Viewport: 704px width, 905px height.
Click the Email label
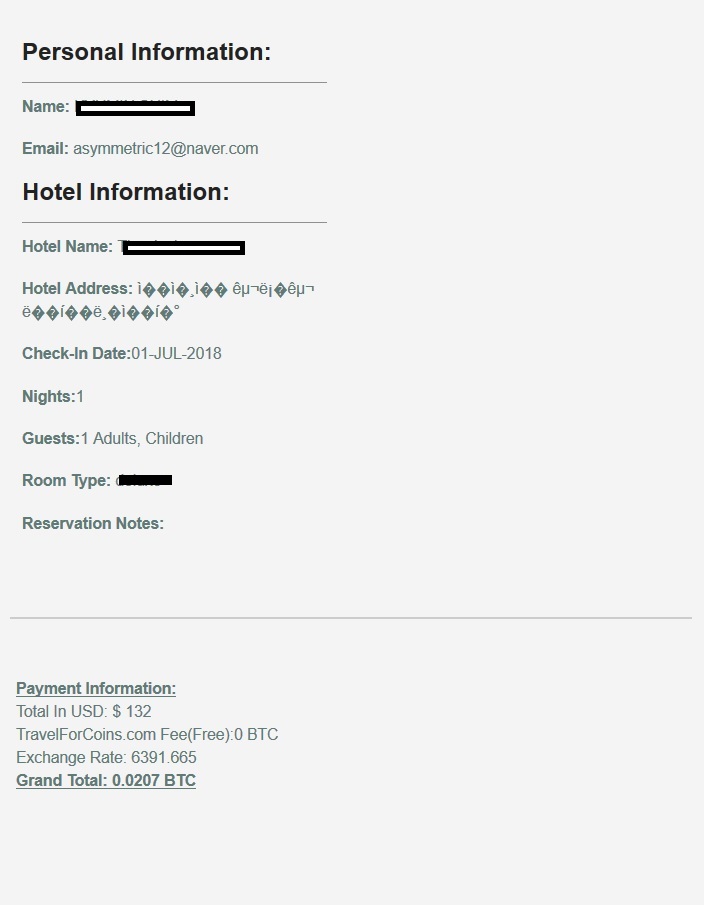[x=45, y=149]
